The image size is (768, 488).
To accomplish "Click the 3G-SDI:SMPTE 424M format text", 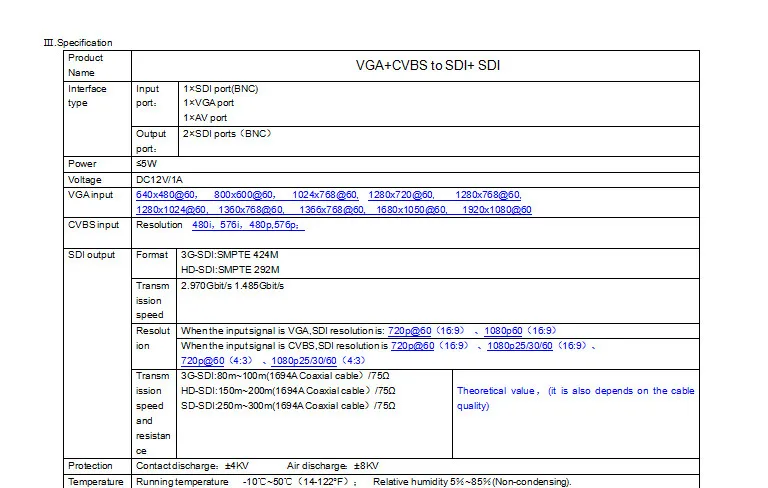I will [231, 255].
